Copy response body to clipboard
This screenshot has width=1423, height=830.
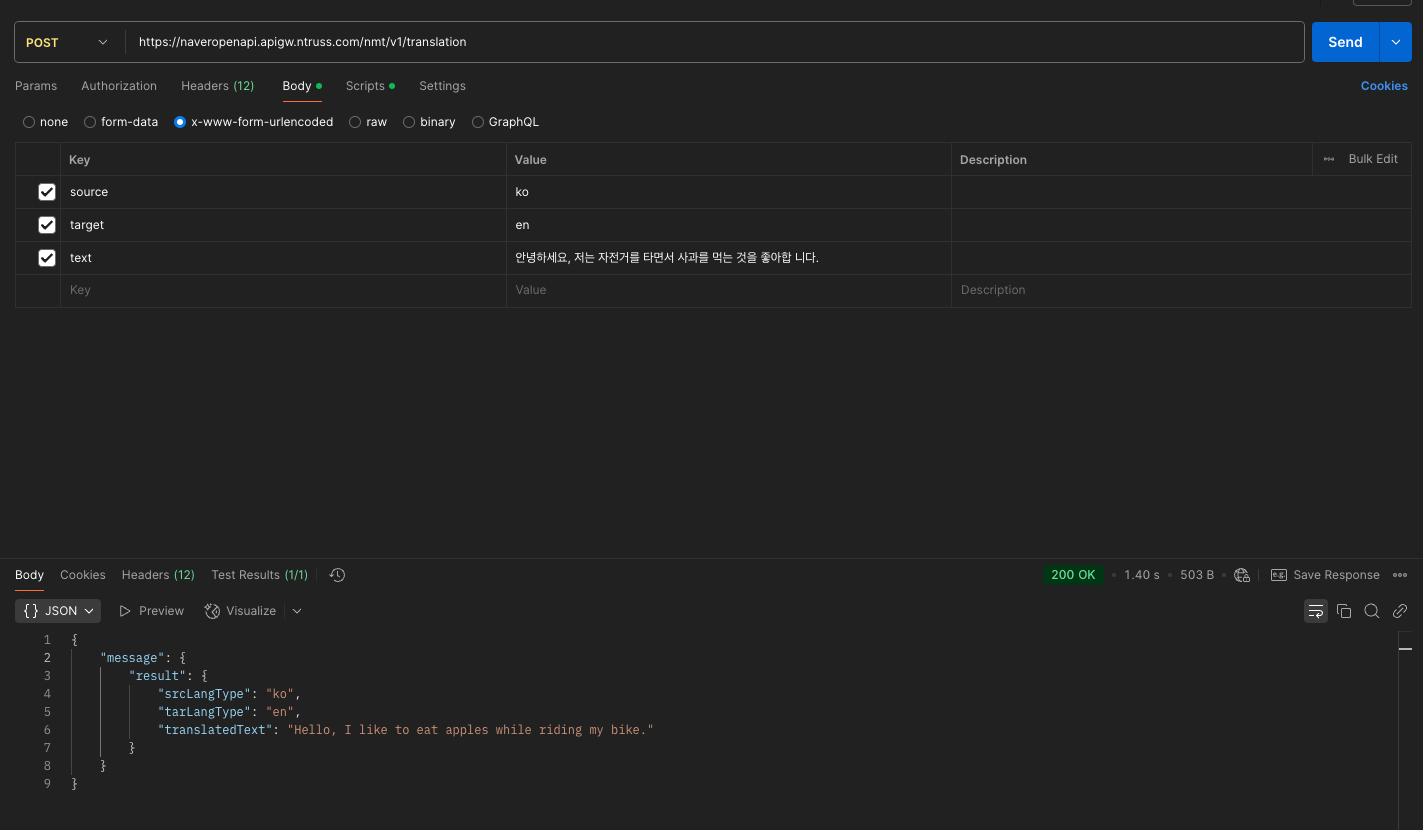coord(1344,611)
